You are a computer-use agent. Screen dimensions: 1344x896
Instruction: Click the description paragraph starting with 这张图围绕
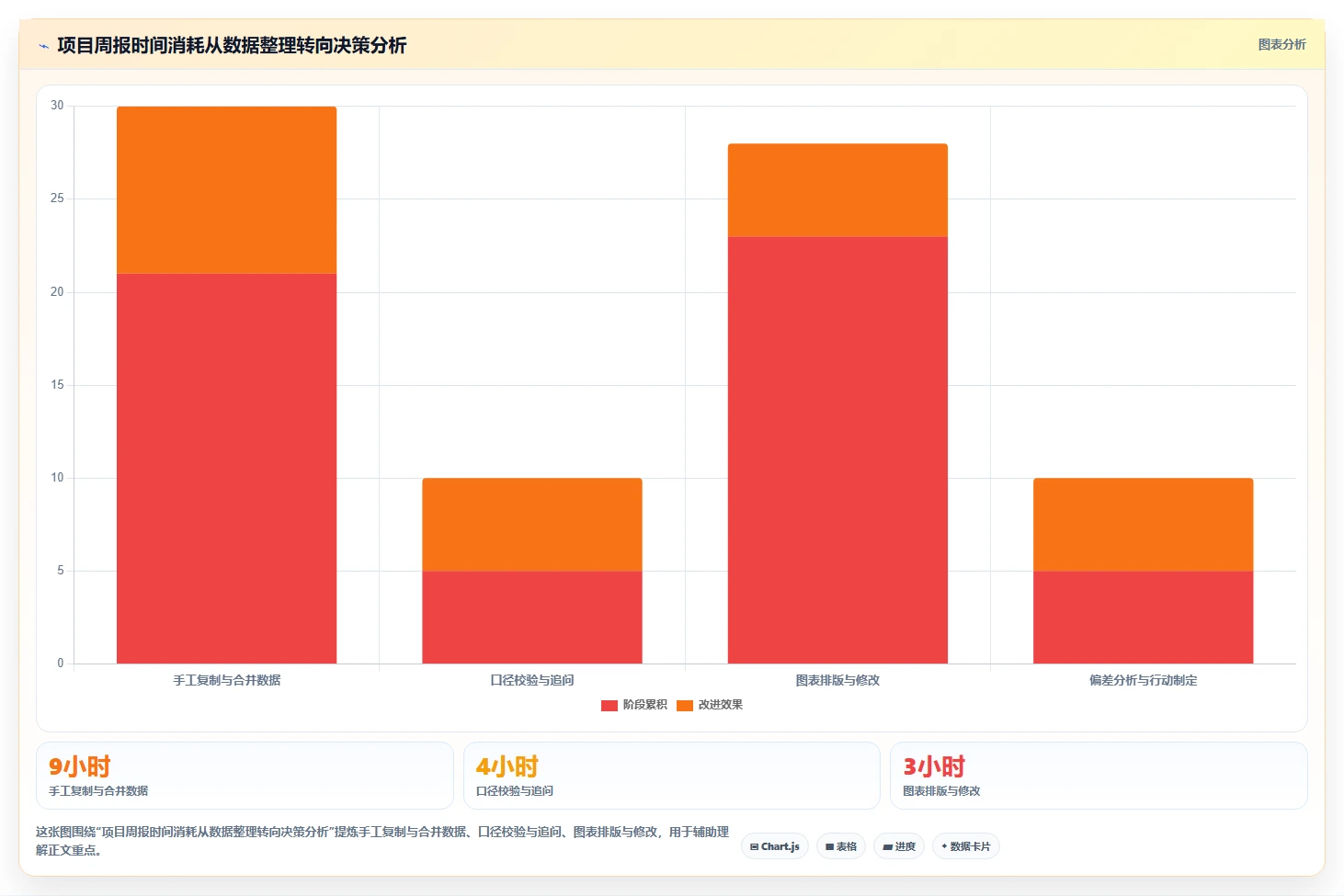382,841
